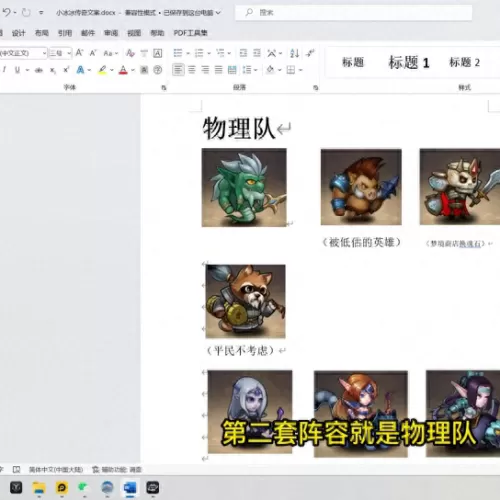Open the font name combo box (中文正文)
This screenshot has height=500, width=500.
23,53
